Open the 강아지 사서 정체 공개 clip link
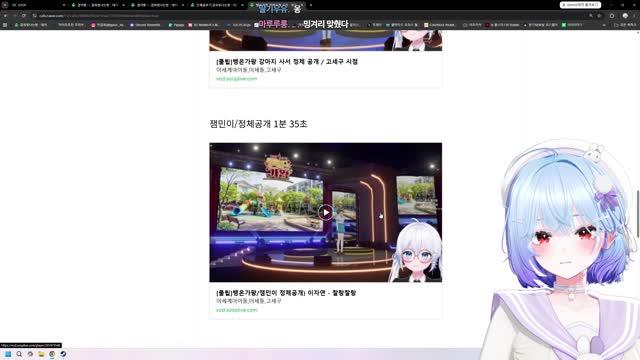The width and height of the screenshot is (640, 360). 287,62
